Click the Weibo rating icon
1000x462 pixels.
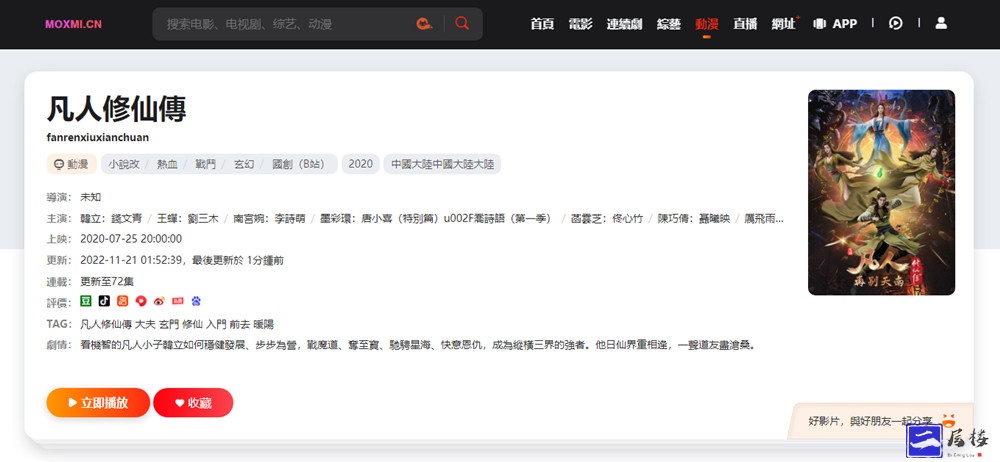pos(159,300)
